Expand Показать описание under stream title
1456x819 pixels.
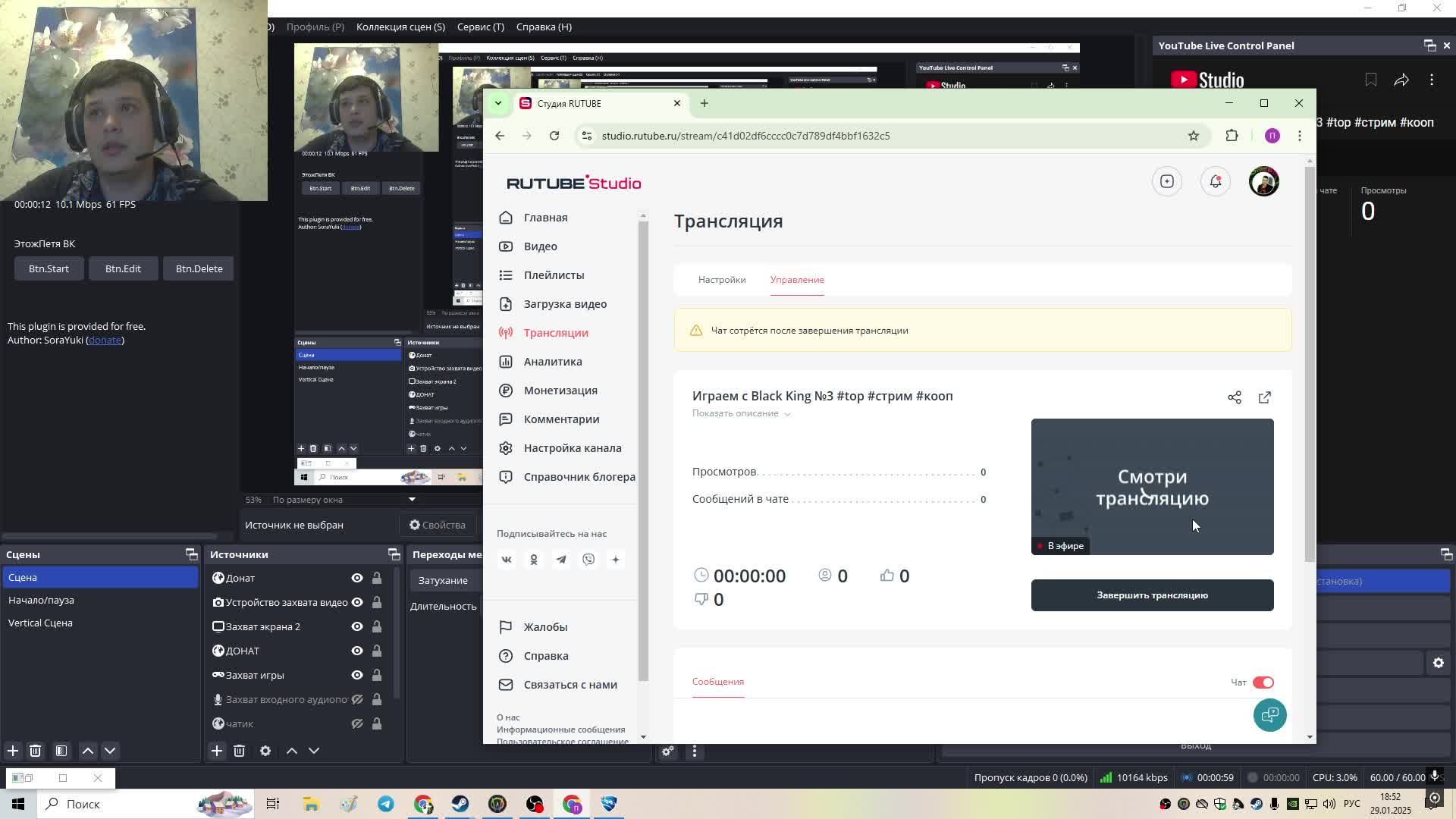(x=741, y=413)
